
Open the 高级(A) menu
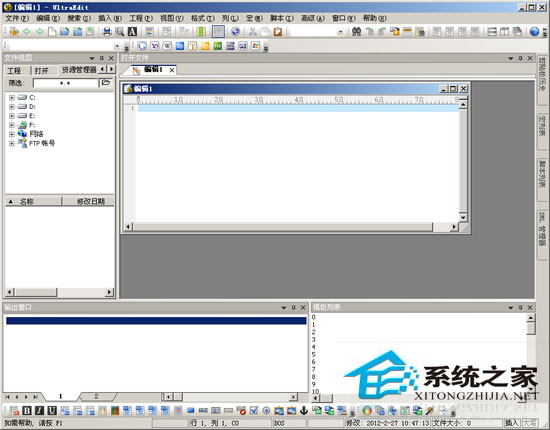tap(313, 18)
